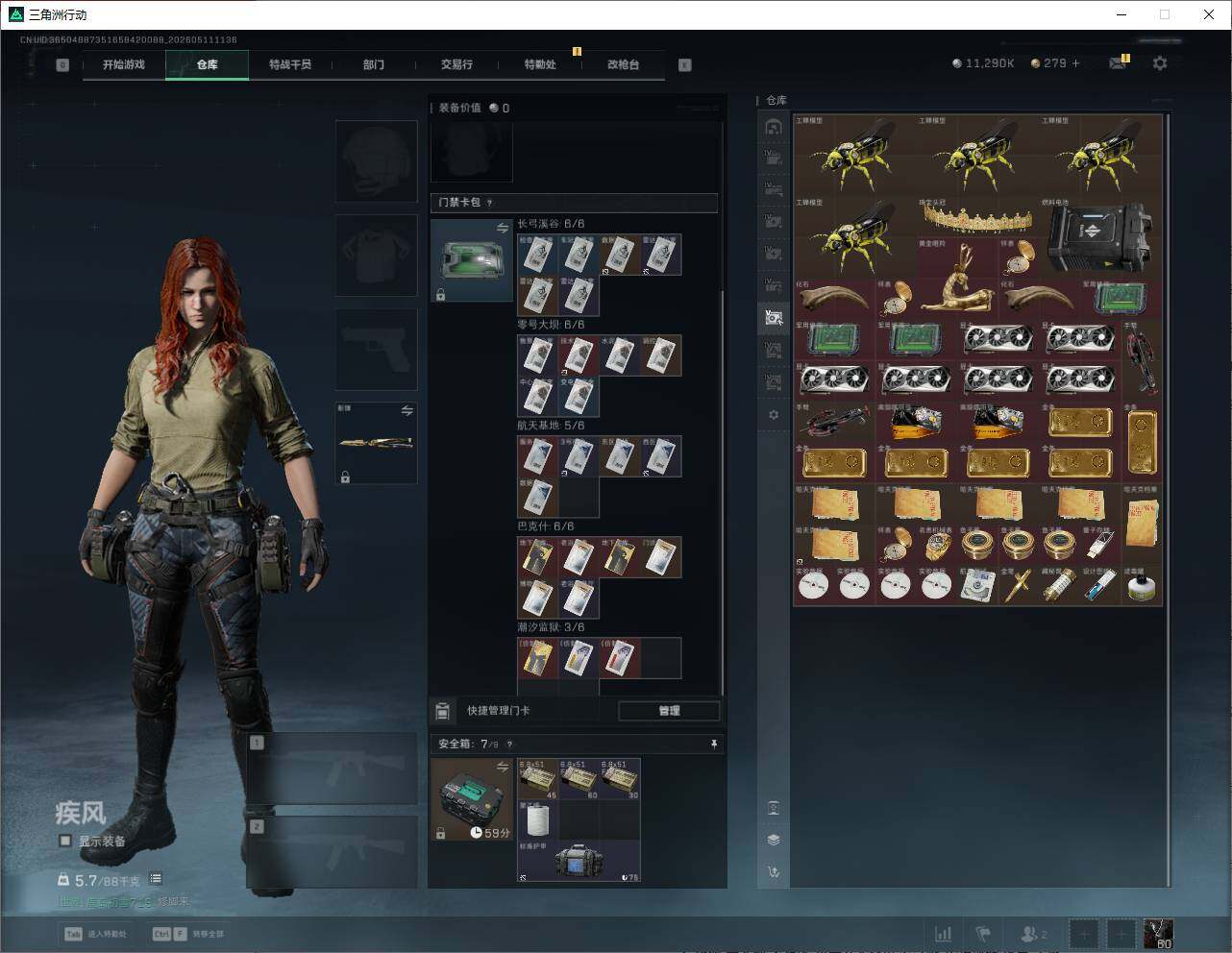
Task: Click the first add-teammate plus slot
Action: (1084, 934)
